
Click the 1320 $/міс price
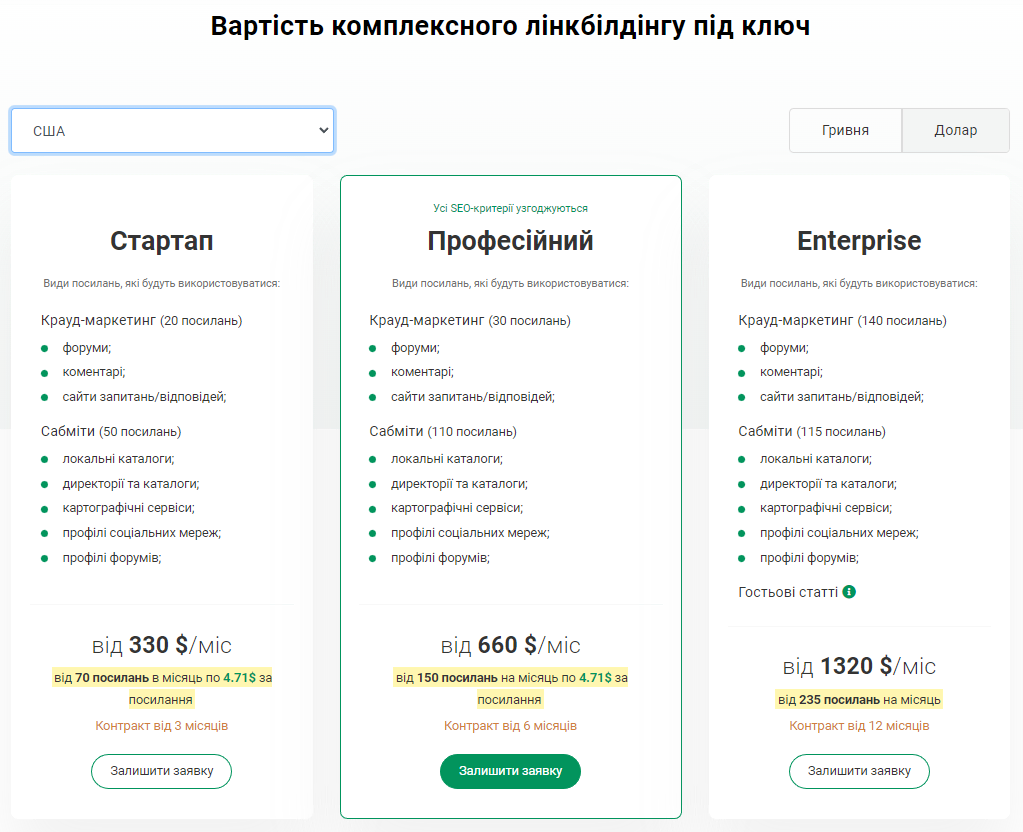pos(859,666)
